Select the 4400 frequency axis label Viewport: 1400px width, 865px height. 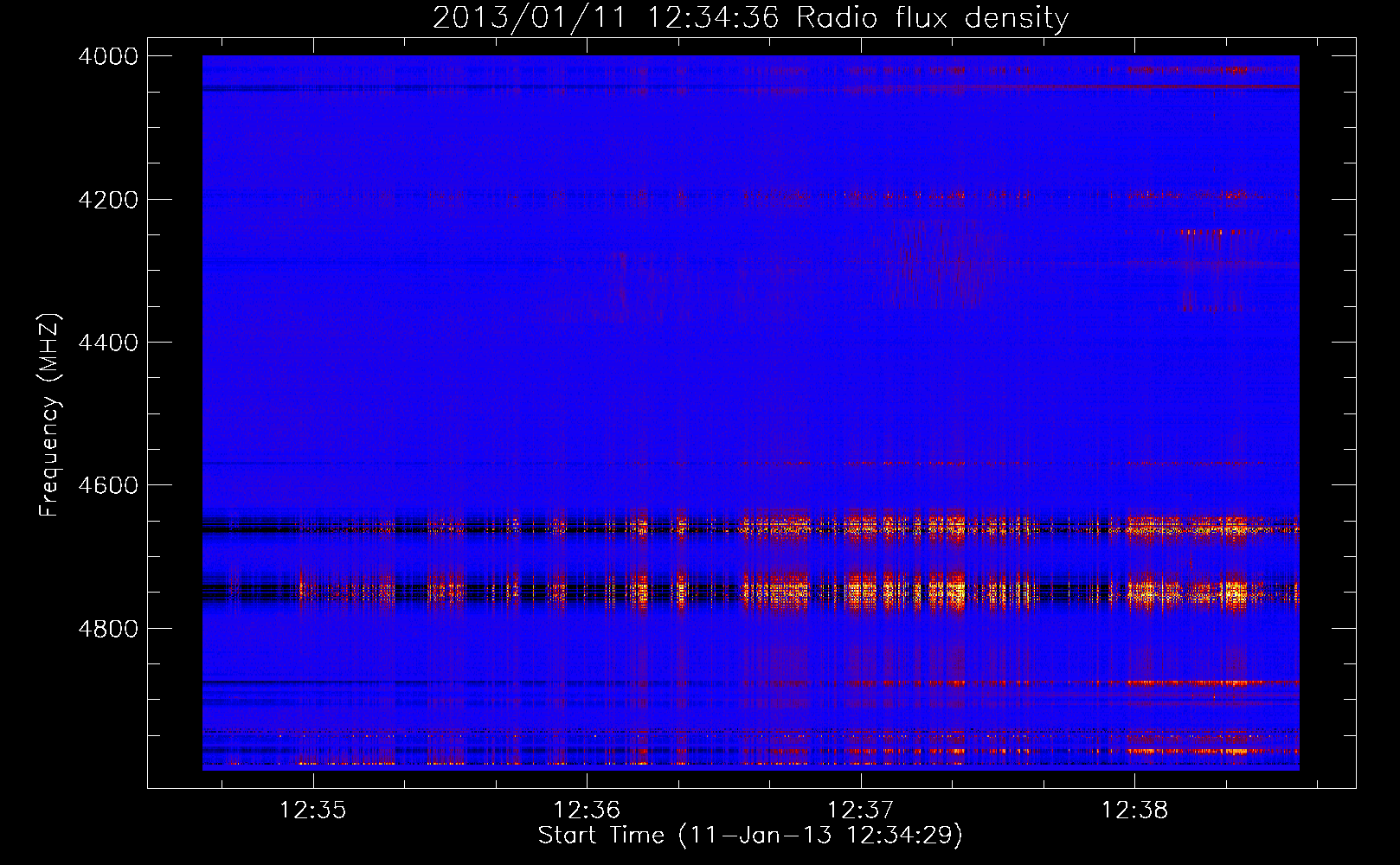(108, 343)
